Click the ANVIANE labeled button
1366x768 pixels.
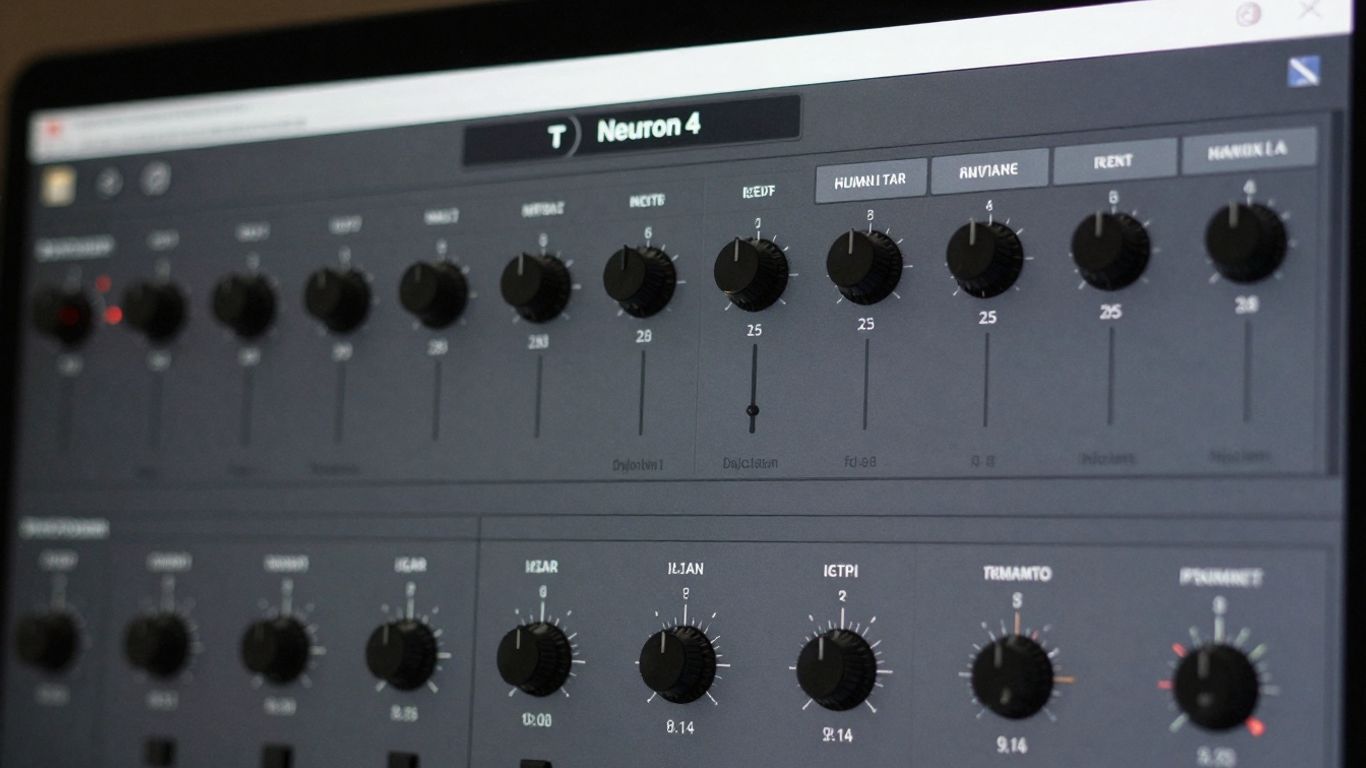(989, 170)
